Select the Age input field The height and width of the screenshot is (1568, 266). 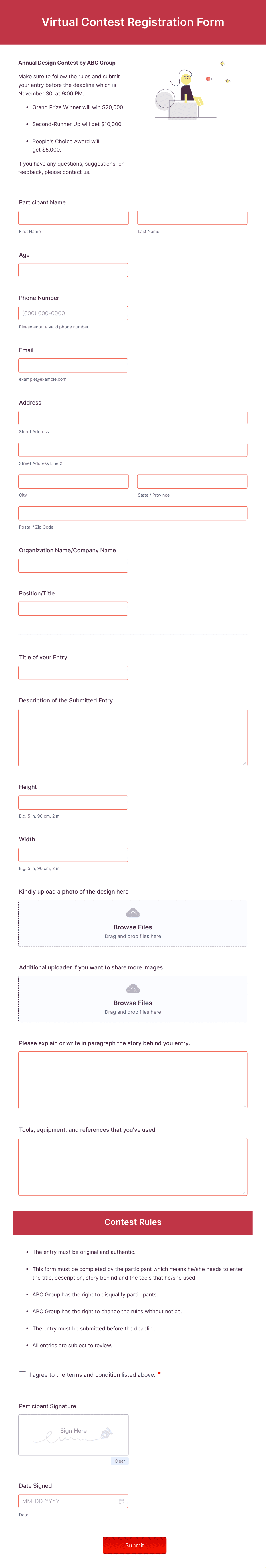coord(73,270)
